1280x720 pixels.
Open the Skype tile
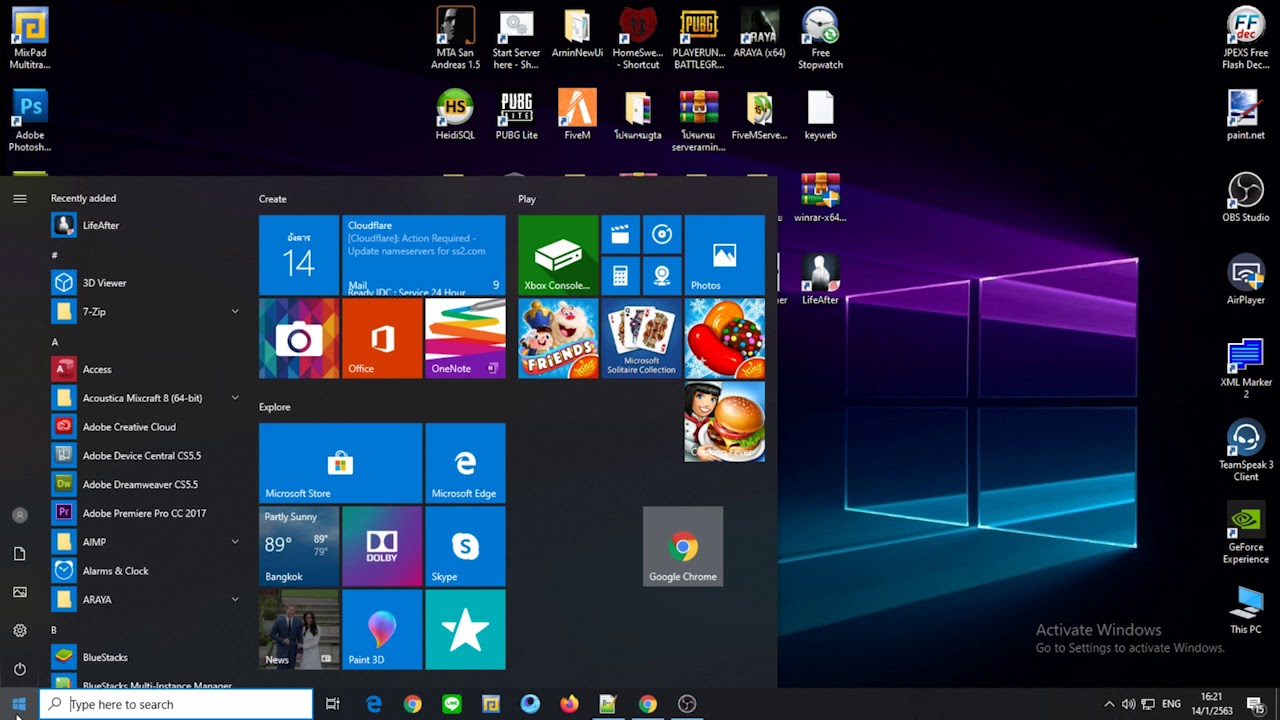[465, 546]
